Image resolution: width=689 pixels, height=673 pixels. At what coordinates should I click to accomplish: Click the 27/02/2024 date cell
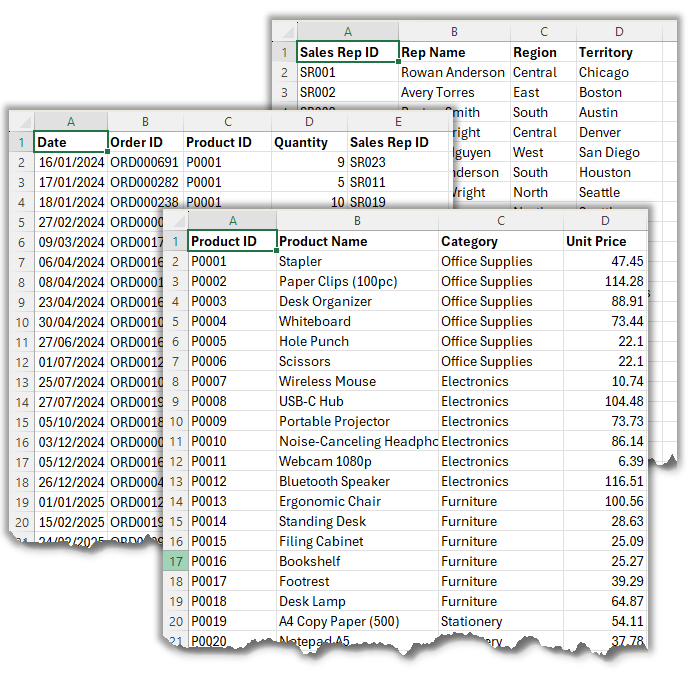pyautogui.click(x=71, y=222)
